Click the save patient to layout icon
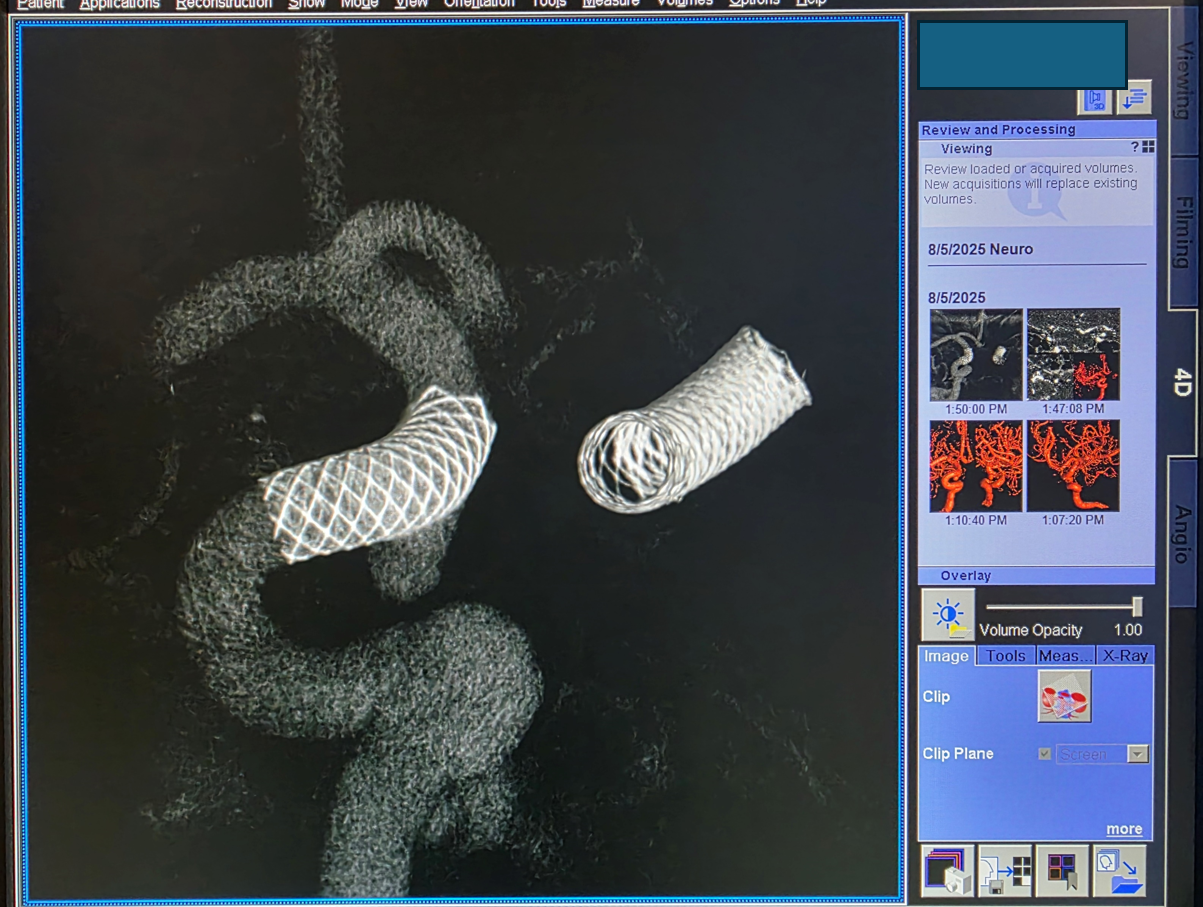The height and width of the screenshot is (907, 1203). [1004, 871]
